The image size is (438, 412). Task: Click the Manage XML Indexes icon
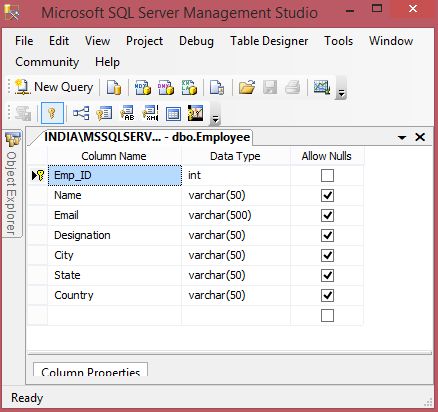click(x=150, y=113)
